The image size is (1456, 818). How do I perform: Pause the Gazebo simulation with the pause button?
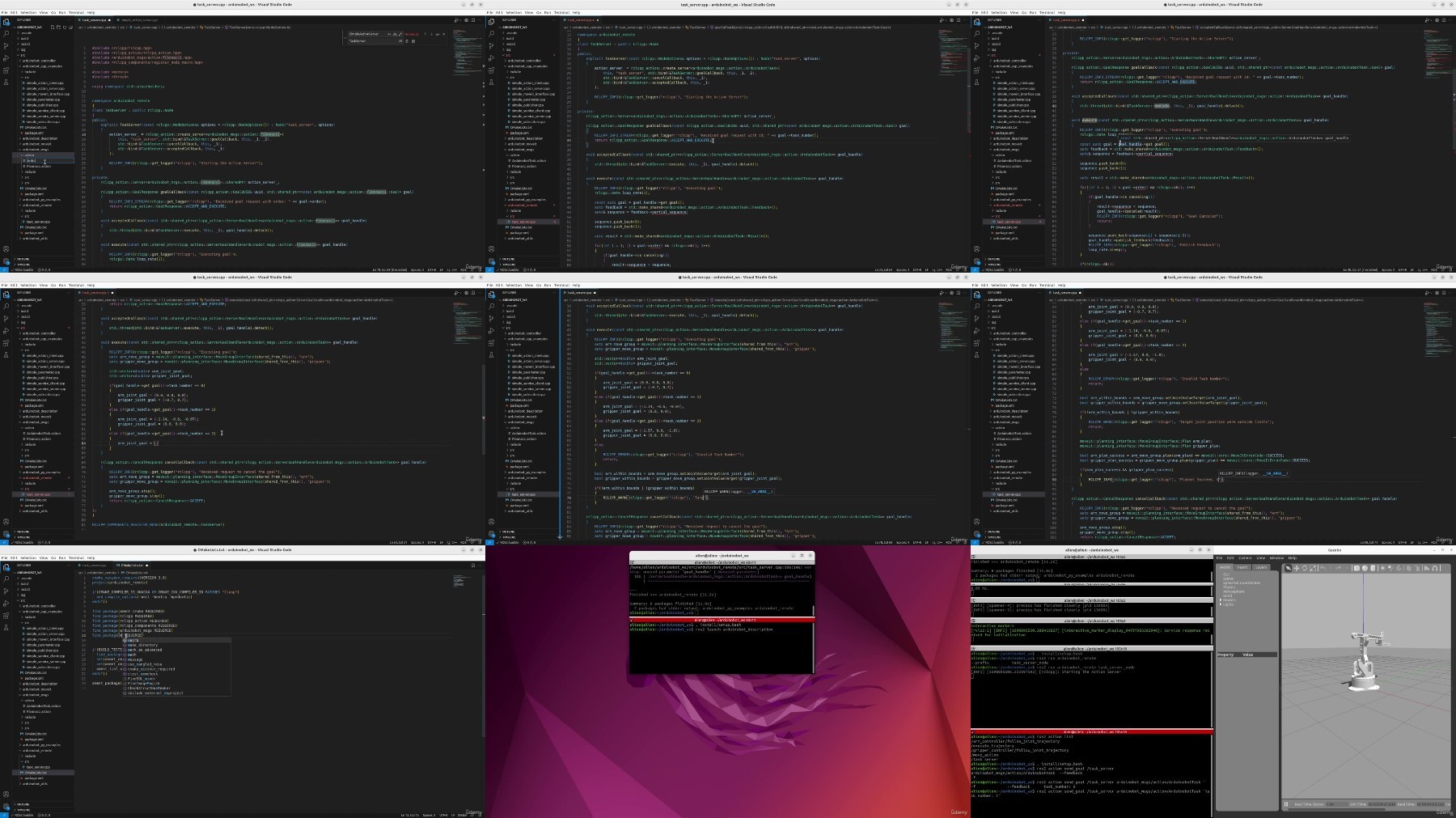click(1286, 804)
